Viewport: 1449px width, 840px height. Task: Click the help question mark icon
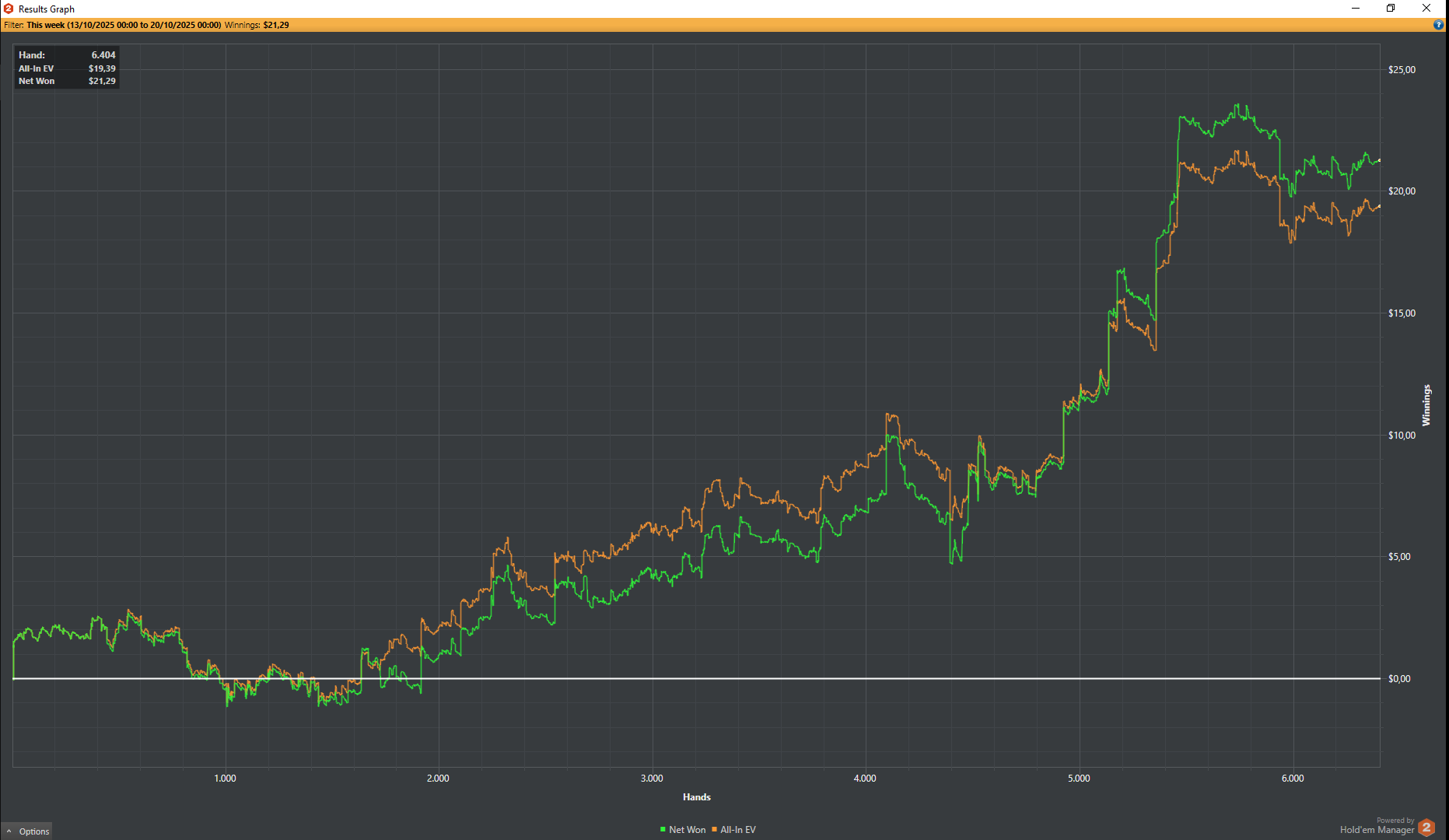click(1438, 25)
